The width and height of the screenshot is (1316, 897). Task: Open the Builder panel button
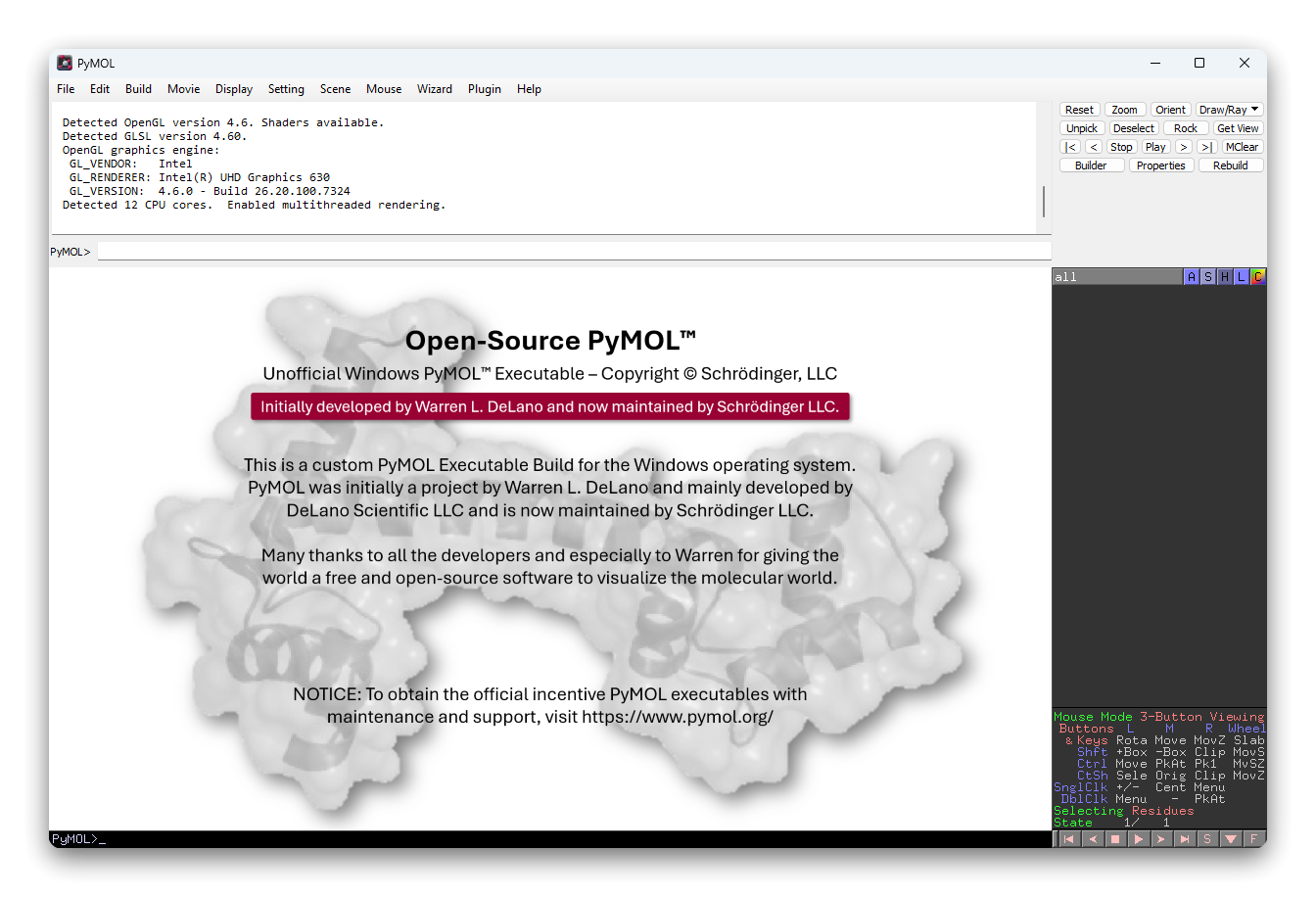click(1091, 165)
